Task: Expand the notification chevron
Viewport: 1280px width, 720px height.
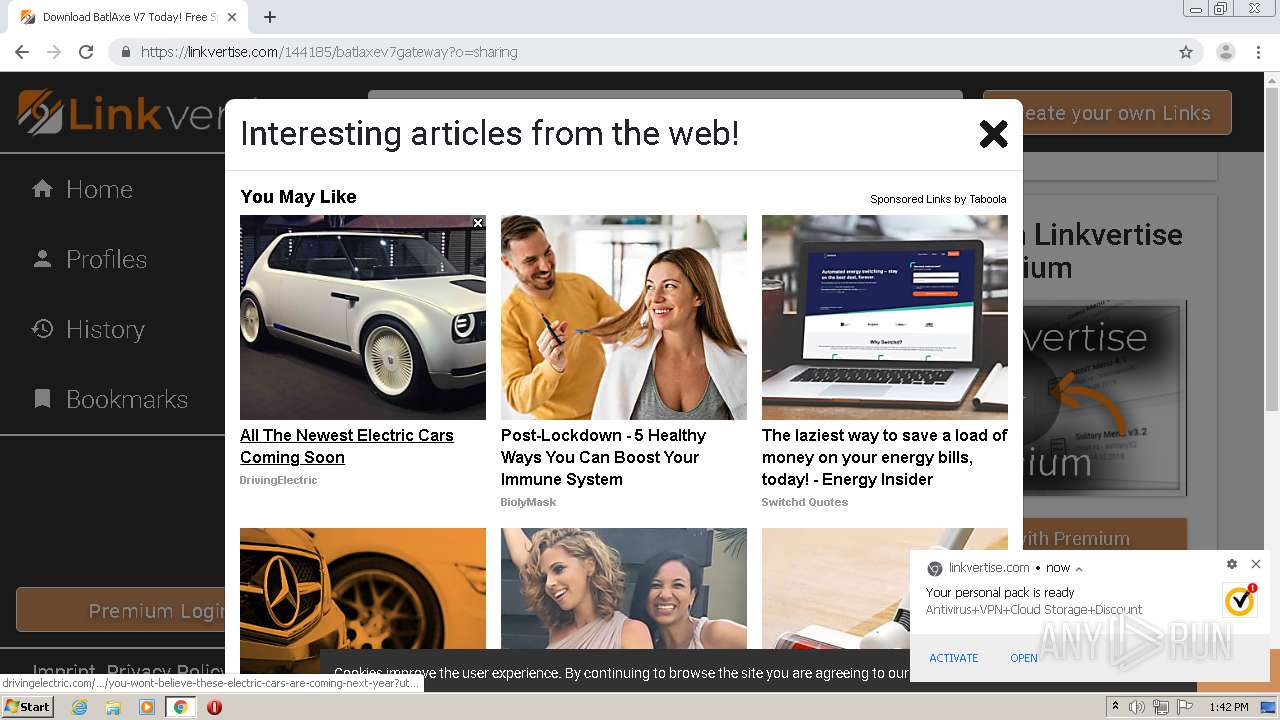Action: [1079, 568]
